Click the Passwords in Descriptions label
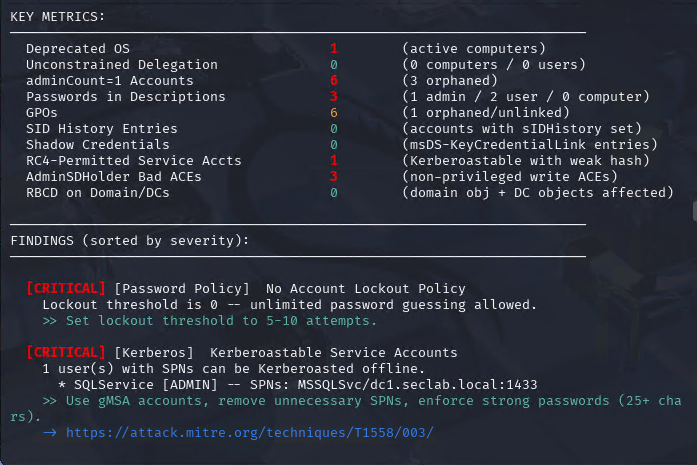Viewport: 697px width, 465px height. [126, 96]
